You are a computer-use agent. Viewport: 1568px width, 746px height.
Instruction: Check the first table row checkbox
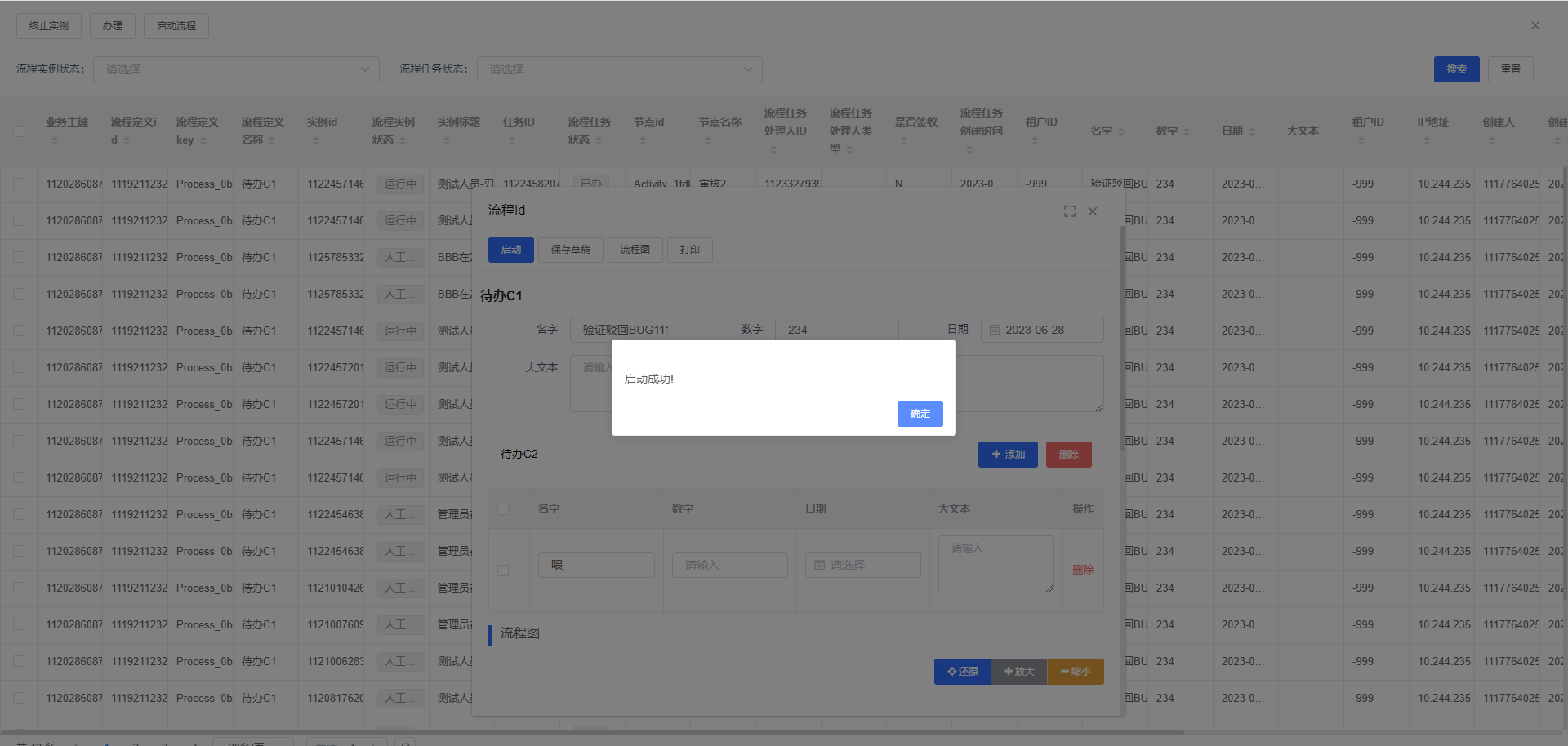(19, 184)
